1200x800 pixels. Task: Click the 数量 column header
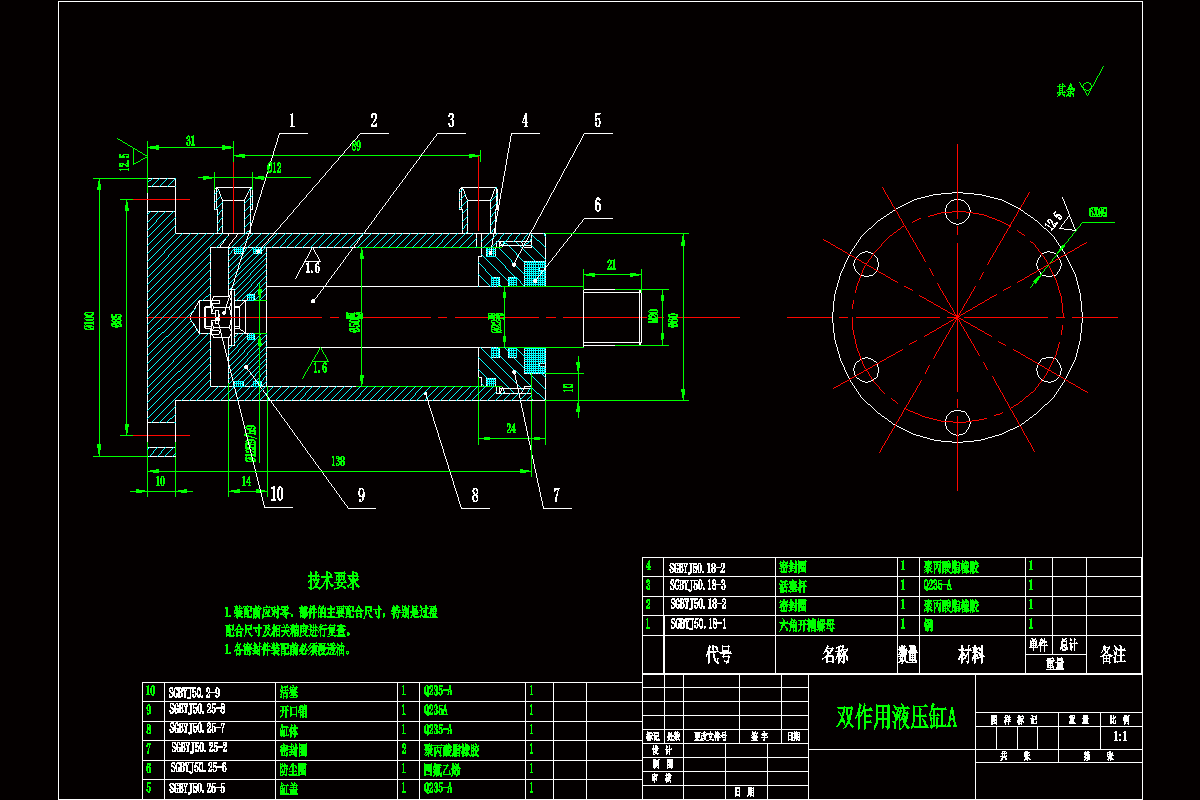908,655
